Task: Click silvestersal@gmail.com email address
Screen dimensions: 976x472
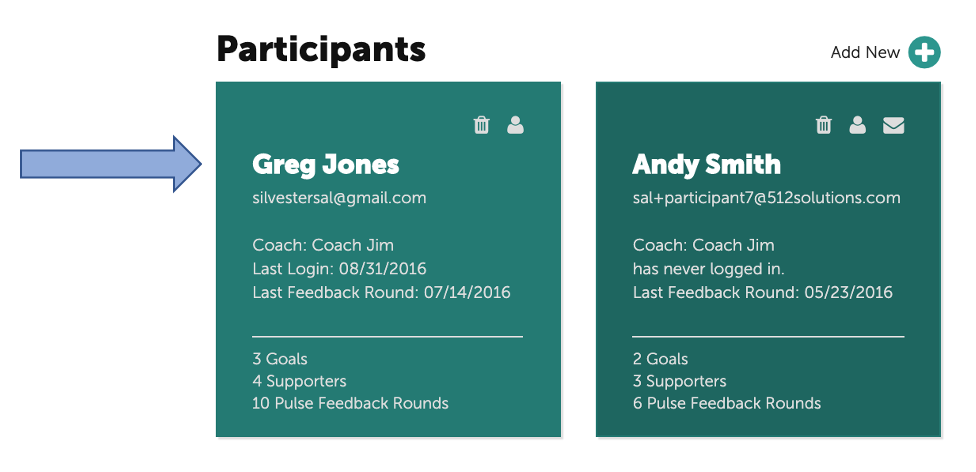Action: pos(339,198)
